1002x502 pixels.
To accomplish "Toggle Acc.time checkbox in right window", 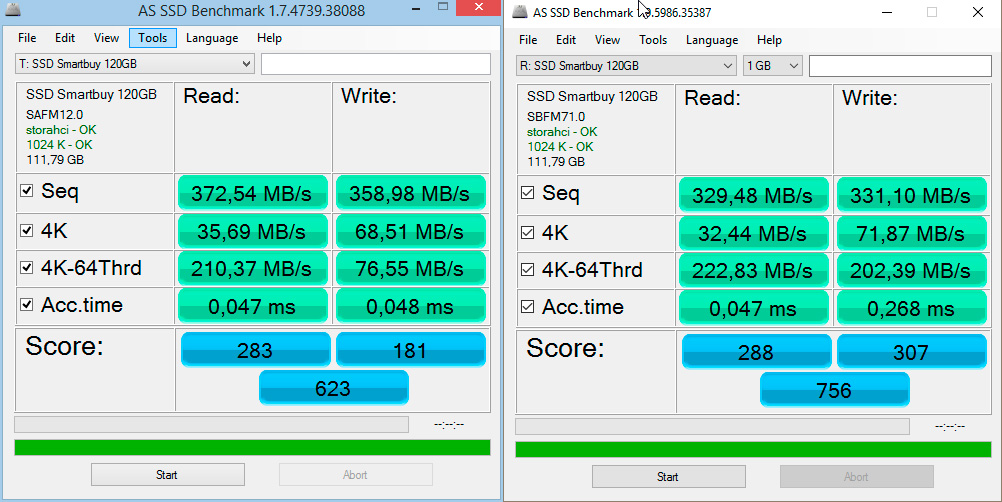I will point(527,307).
